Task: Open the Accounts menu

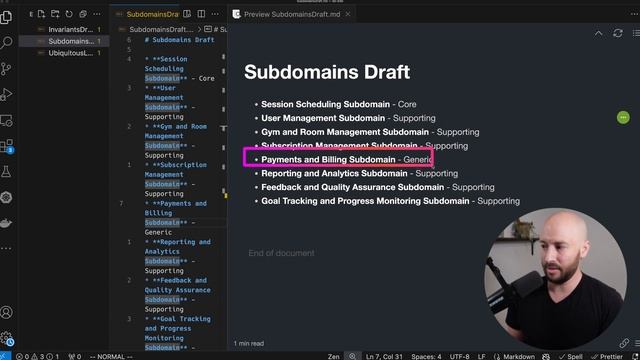Action: 6,312
